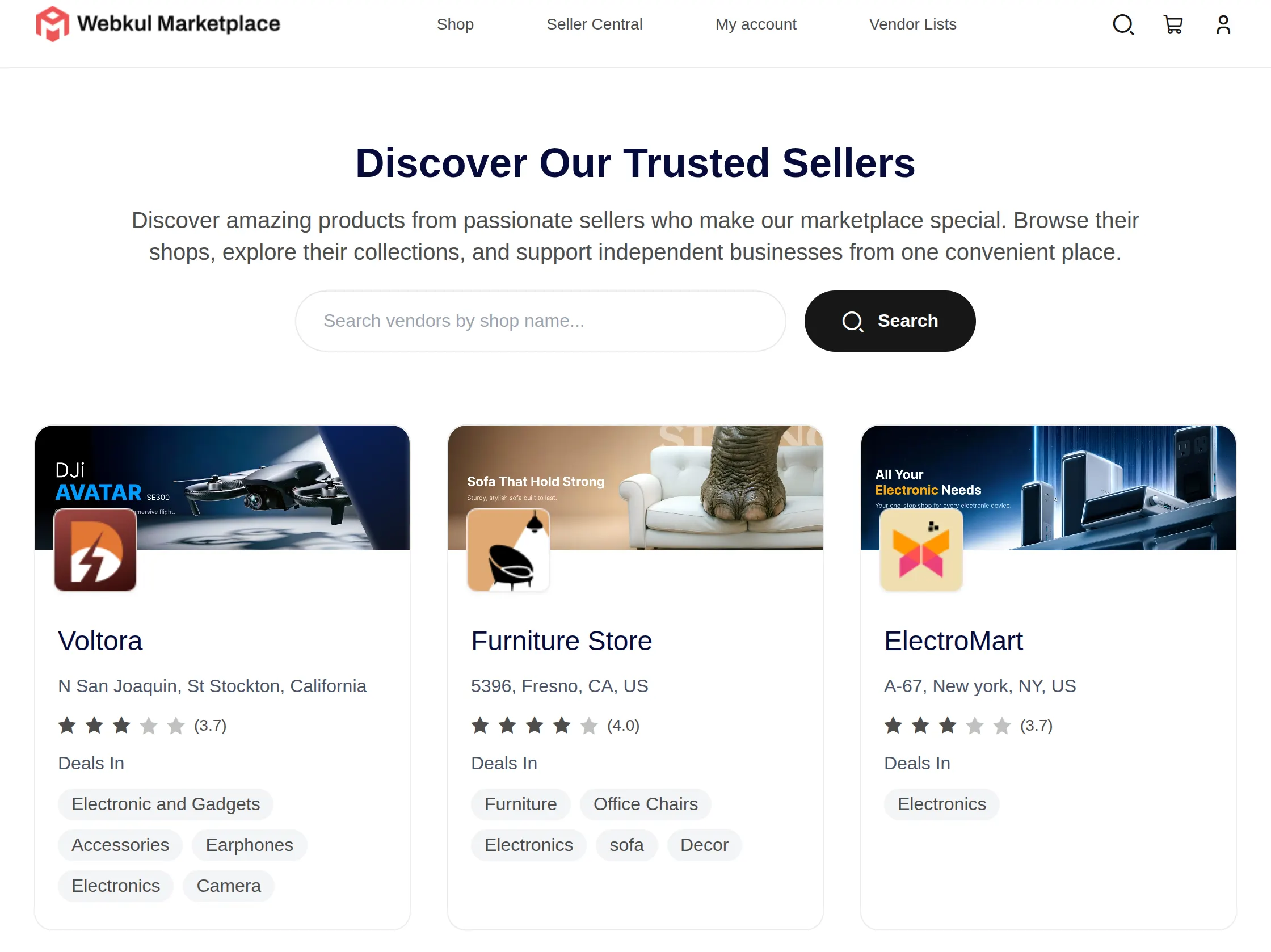Open the ElectroMart shop link

tap(953, 641)
